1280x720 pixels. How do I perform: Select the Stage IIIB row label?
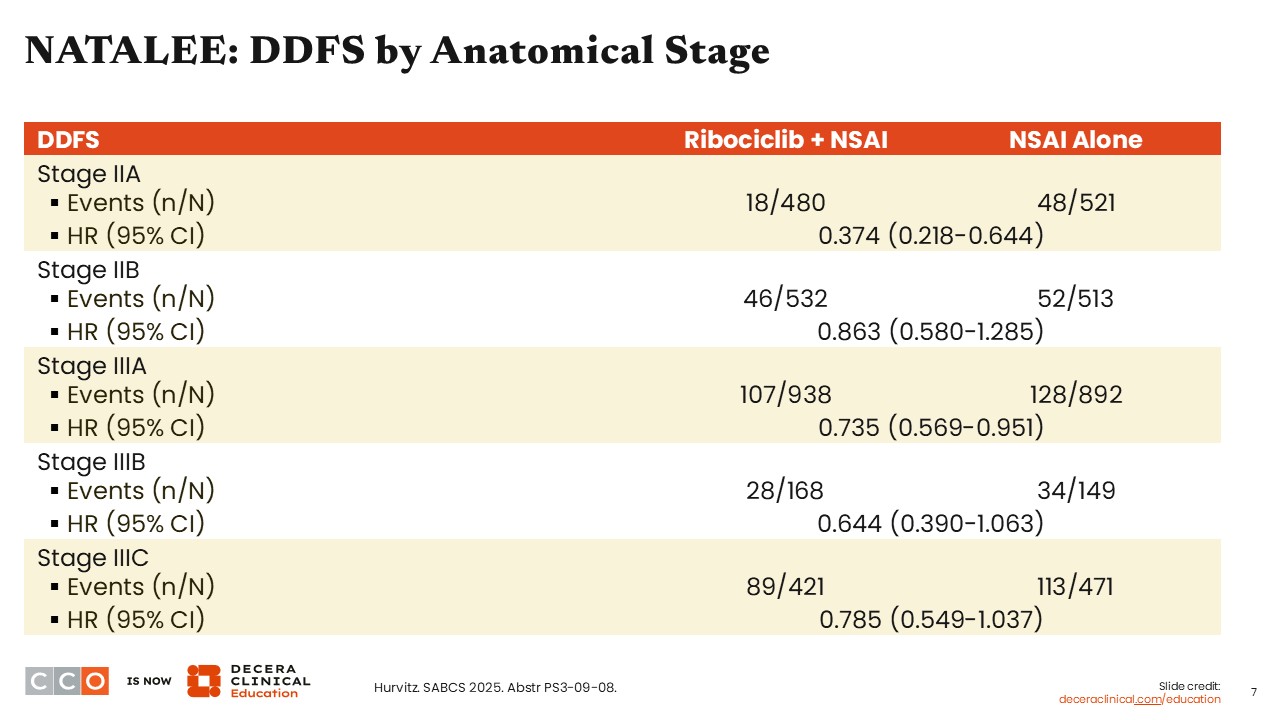[91, 462]
